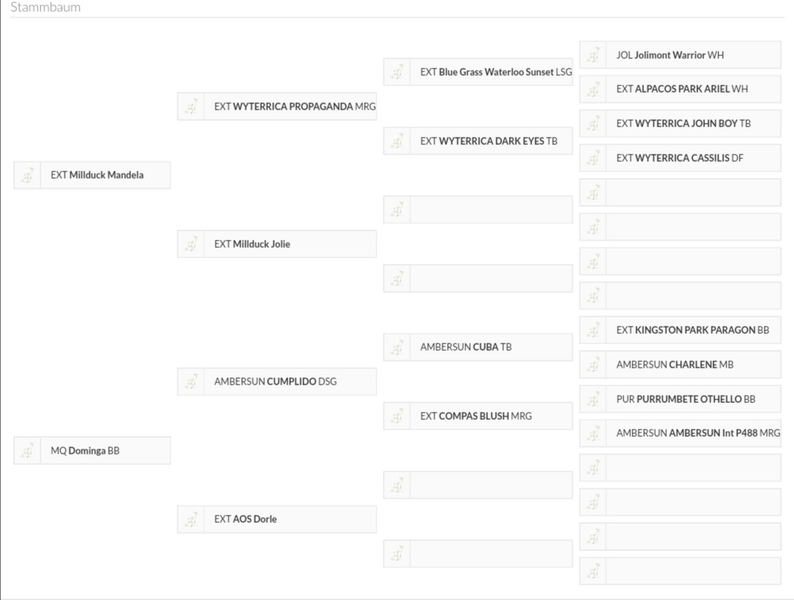Click the icon beside PURRUMBETE OTHELLO
The image size is (794, 600).
(593, 399)
